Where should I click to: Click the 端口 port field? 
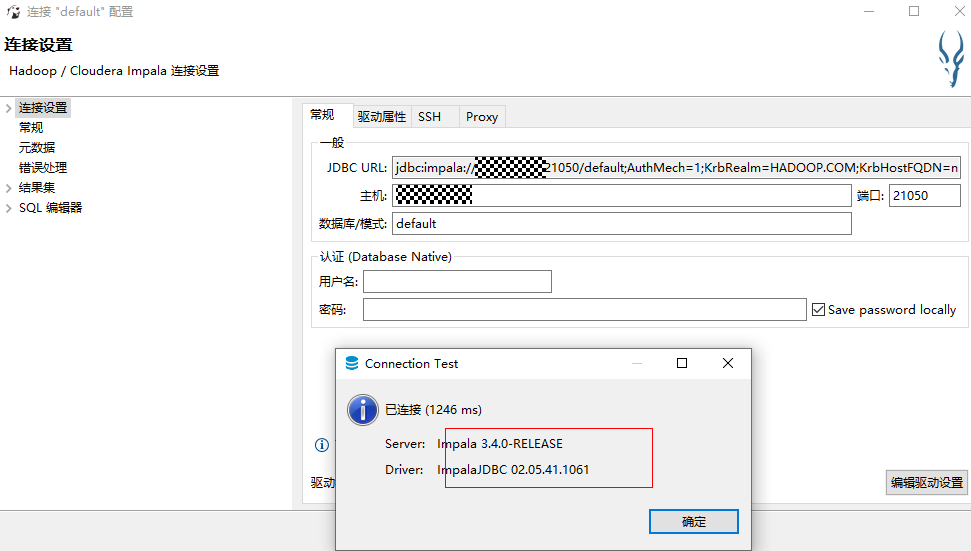coord(925,196)
